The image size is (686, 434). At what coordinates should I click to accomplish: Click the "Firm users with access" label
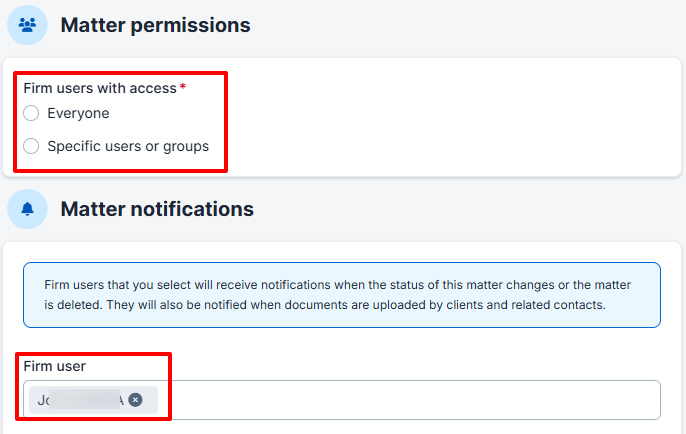pyautogui.click(x=100, y=88)
